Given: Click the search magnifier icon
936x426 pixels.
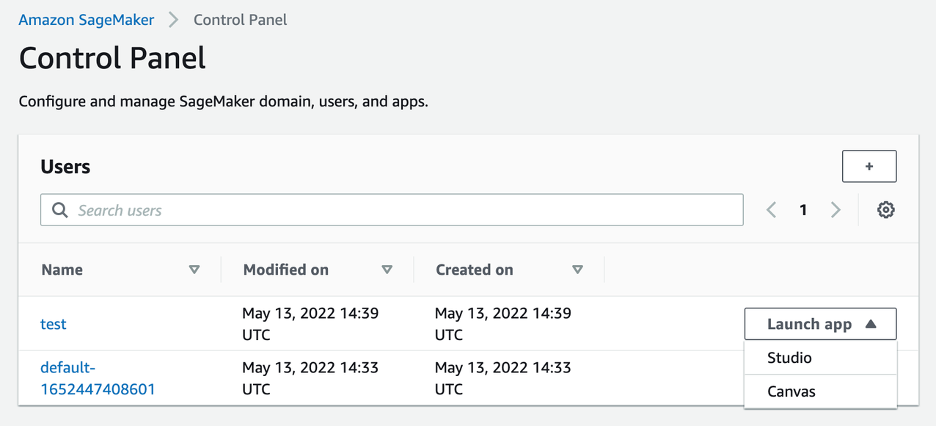Looking at the screenshot, I should 60,210.
